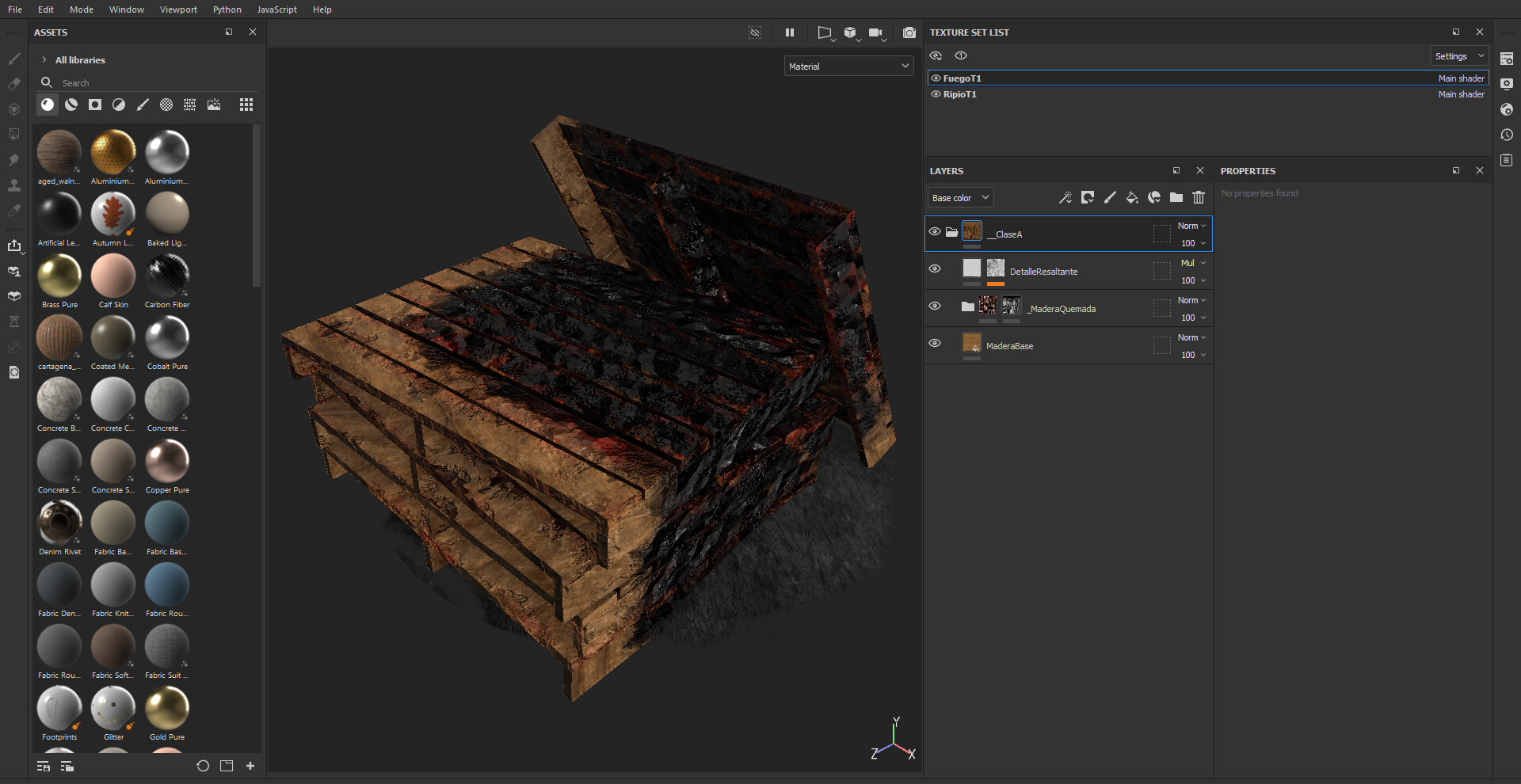Open the Material viewport mode dropdown
The width and height of the screenshot is (1521, 784).
[848, 67]
